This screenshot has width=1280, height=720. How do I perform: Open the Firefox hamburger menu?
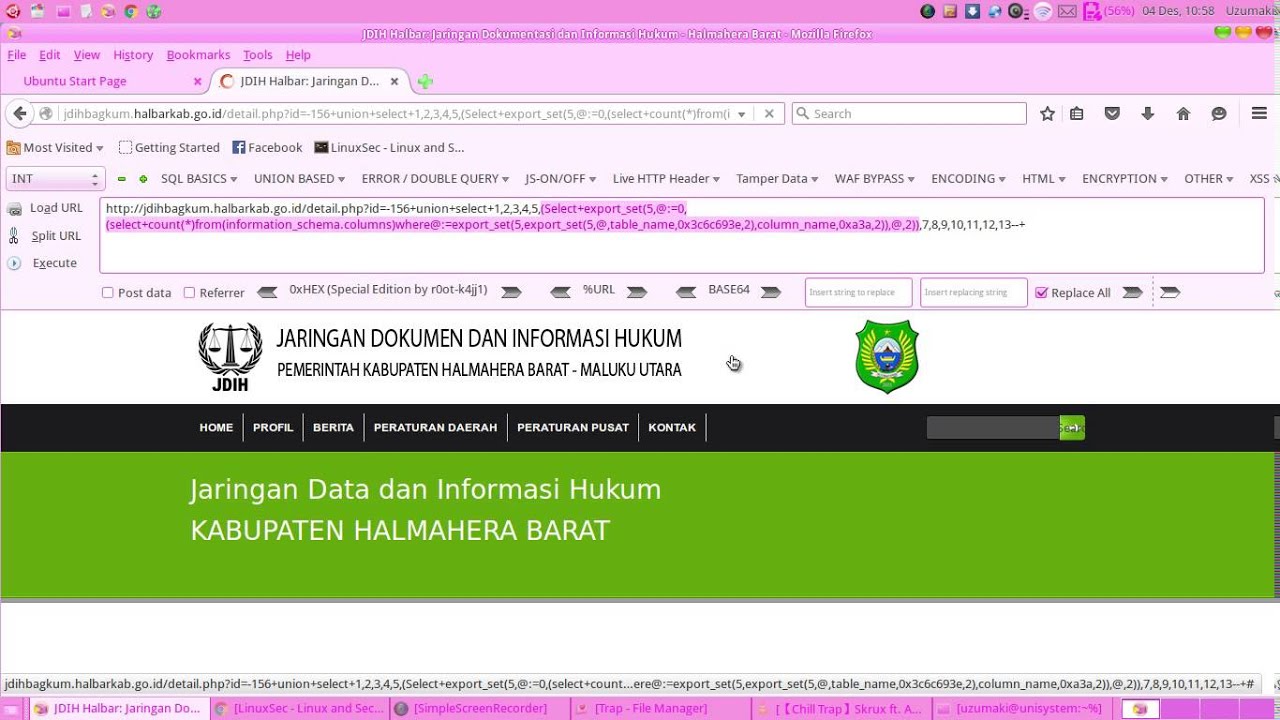[x=1259, y=114]
